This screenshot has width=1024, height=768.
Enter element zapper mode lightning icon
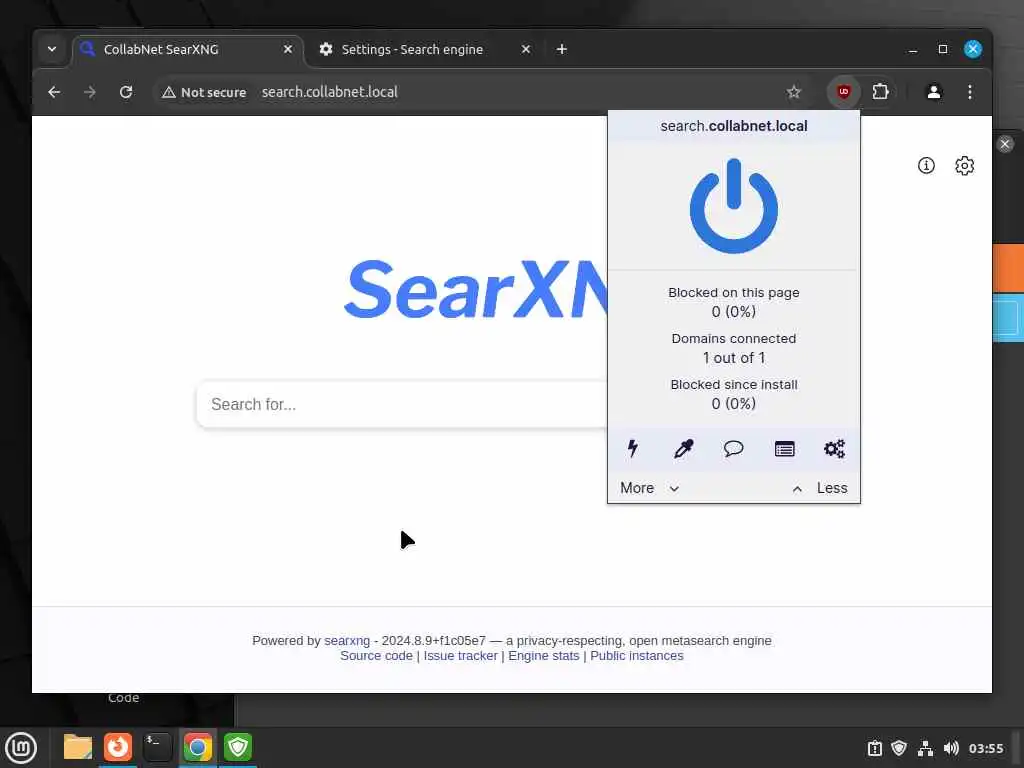click(632, 449)
